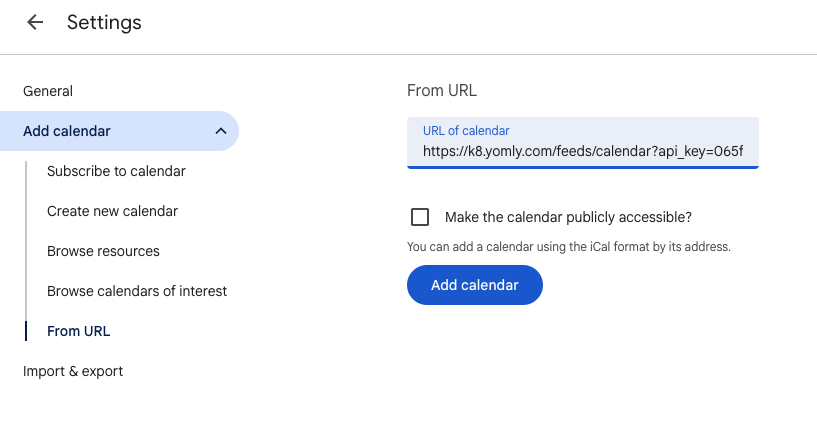Open Subscribe to calendar

click(x=116, y=171)
